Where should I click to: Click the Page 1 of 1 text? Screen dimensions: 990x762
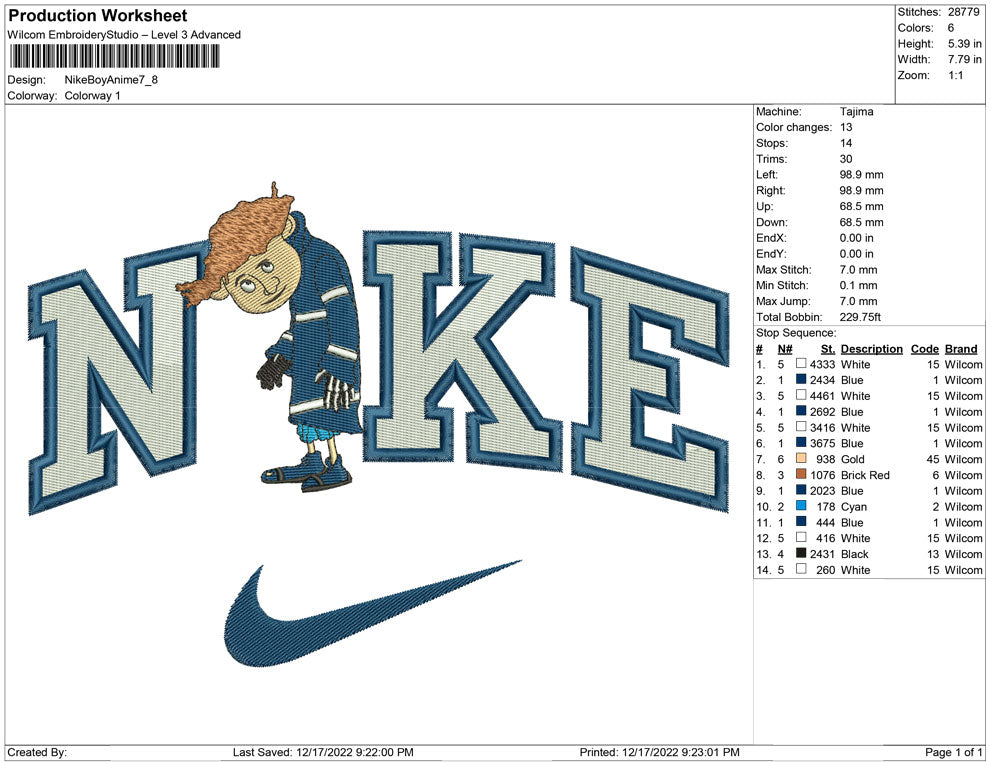(953, 752)
